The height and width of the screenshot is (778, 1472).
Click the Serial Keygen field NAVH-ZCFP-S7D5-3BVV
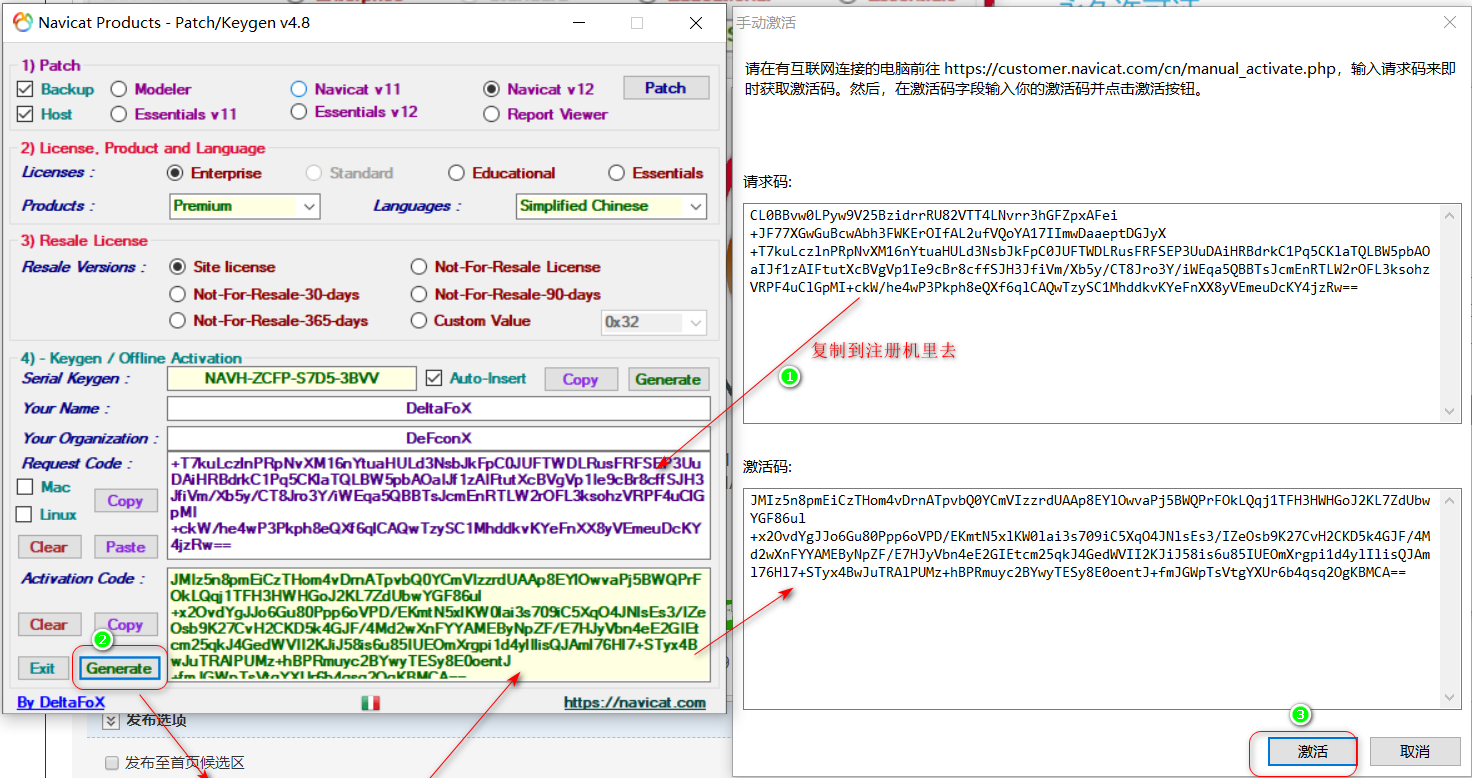pos(292,379)
